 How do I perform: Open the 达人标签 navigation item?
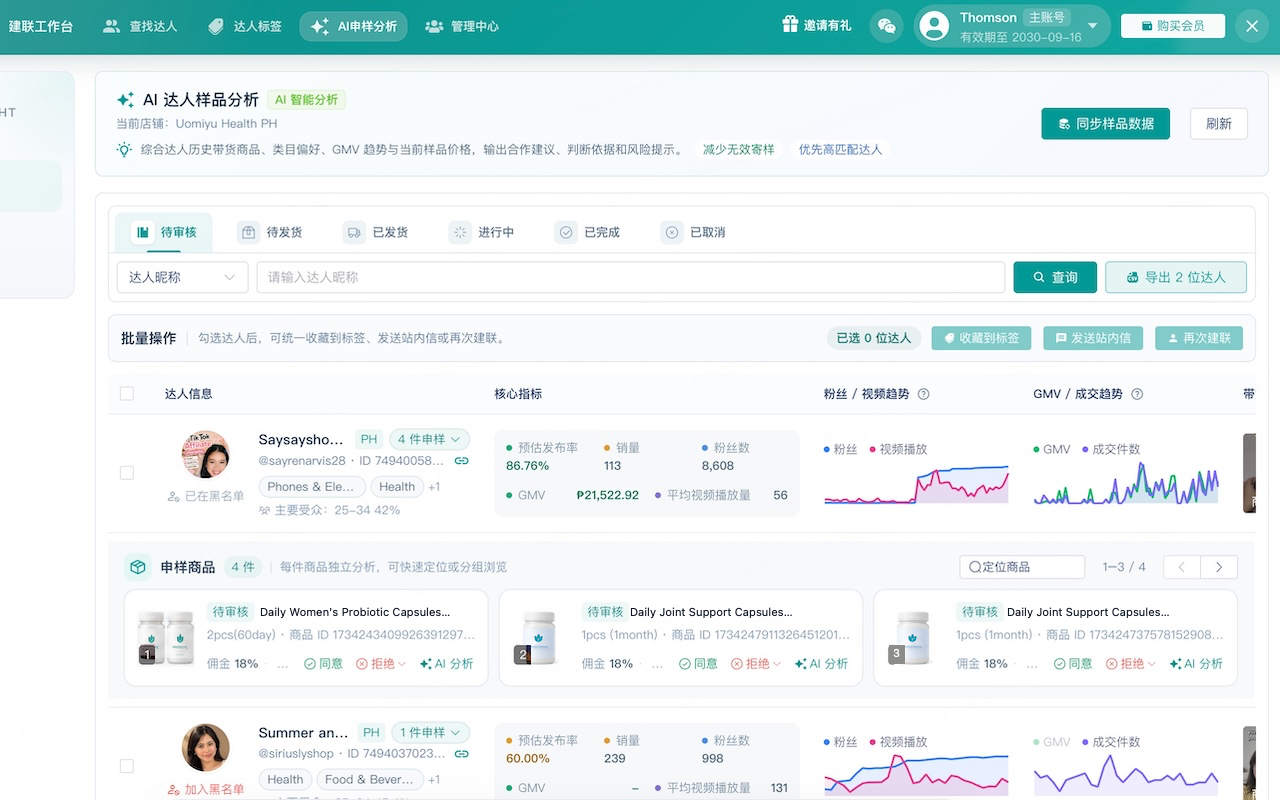pyautogui.click(x=245, y=26)
